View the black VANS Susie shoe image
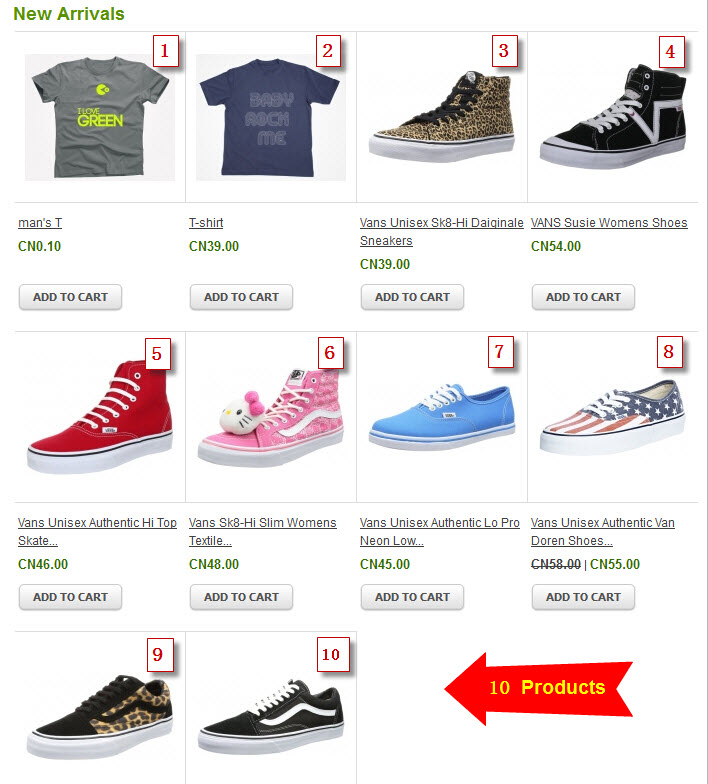Screen dimensions: 708x784 (613, 116)
